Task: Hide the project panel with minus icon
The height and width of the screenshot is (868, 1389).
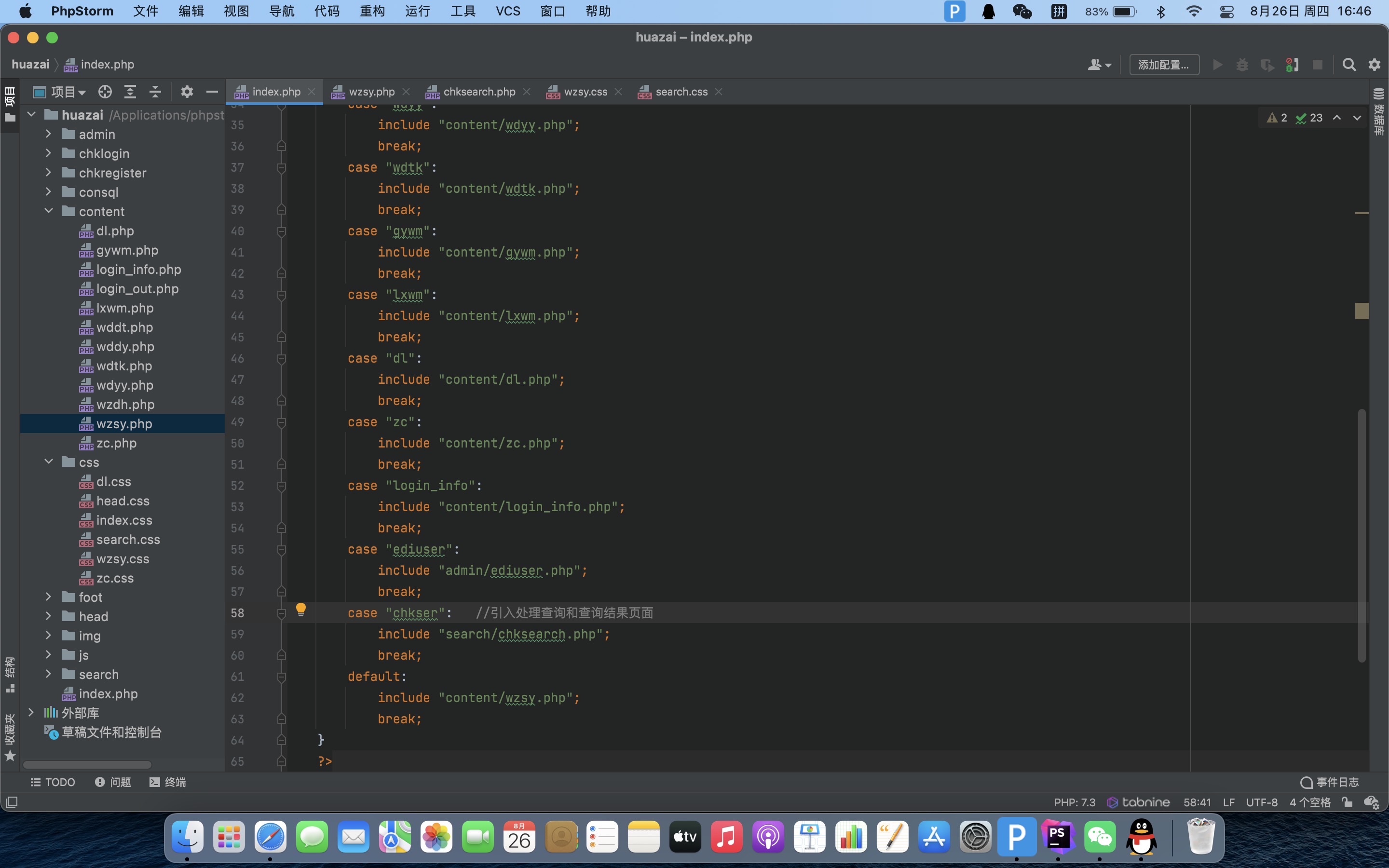Action: coord(212,92)
